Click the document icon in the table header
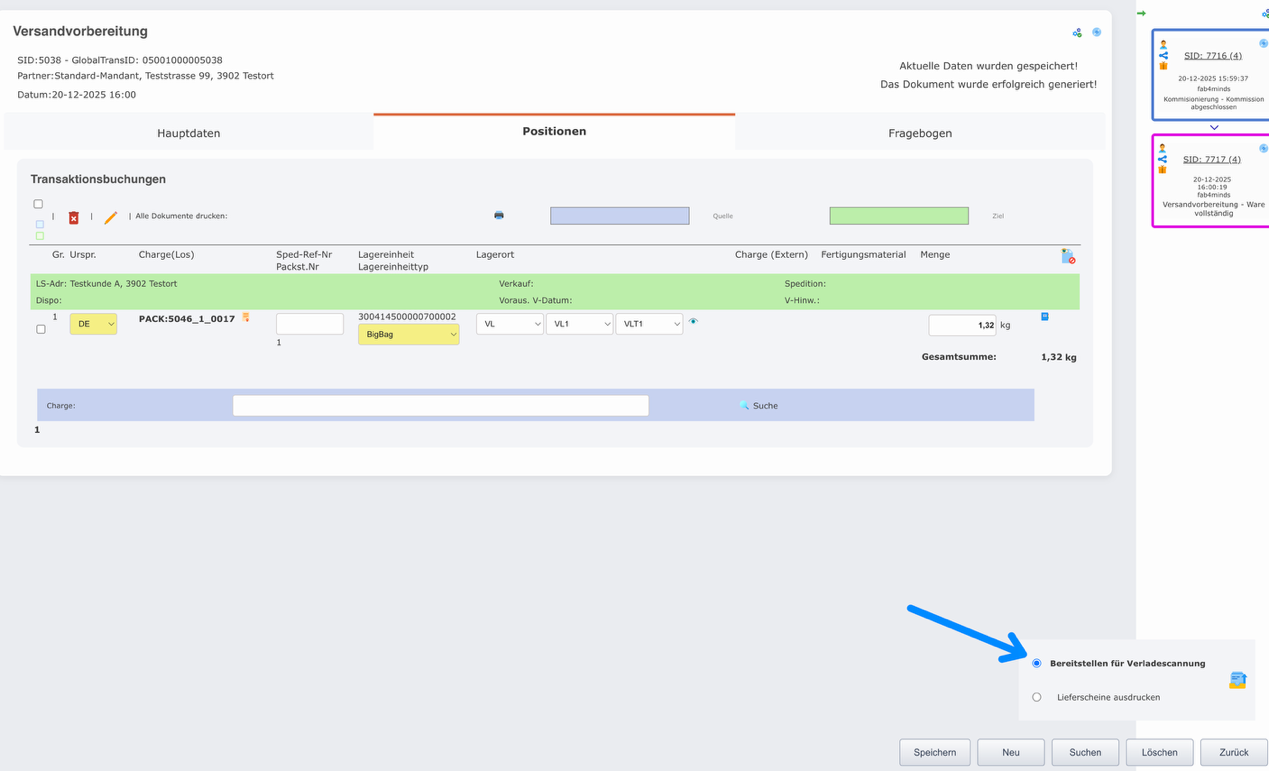The width and height of the screenshot is (1269, 771). 1068,257
